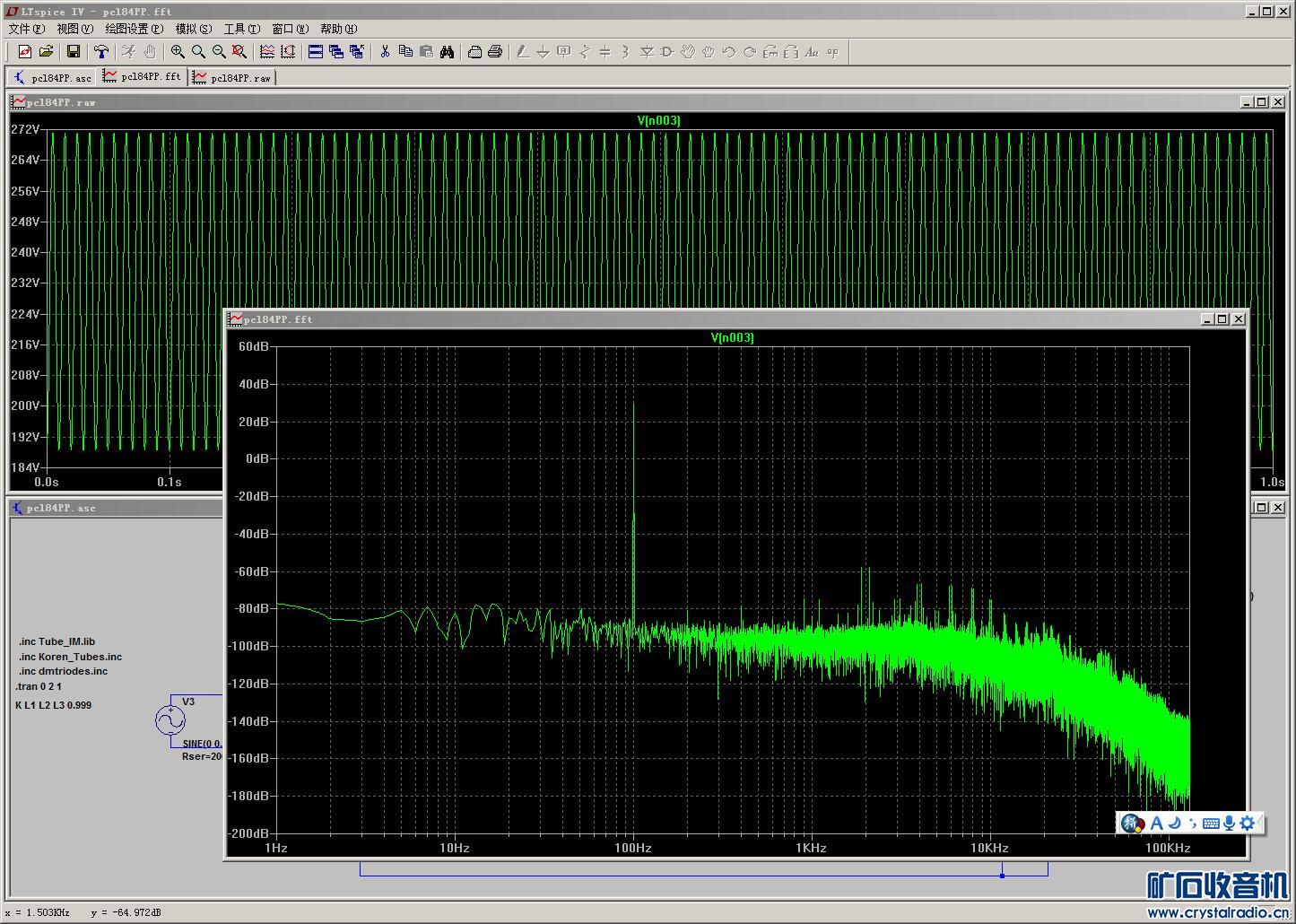Image resolution: width=1296 pixels, height=924 pixels.
Task: Open the 文件(F) menu
Action: 26,29
